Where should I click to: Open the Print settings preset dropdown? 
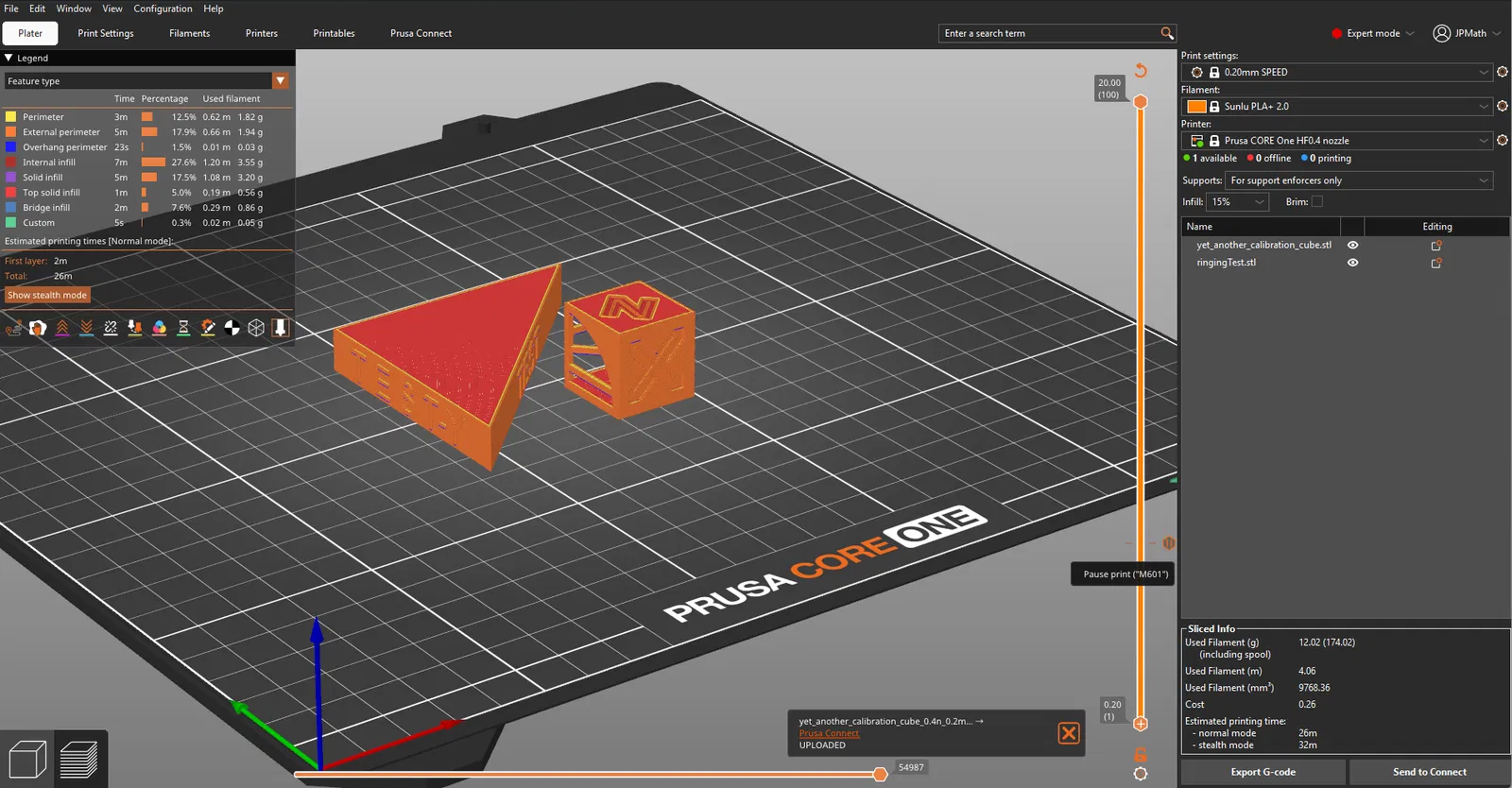click(1337, 72)
